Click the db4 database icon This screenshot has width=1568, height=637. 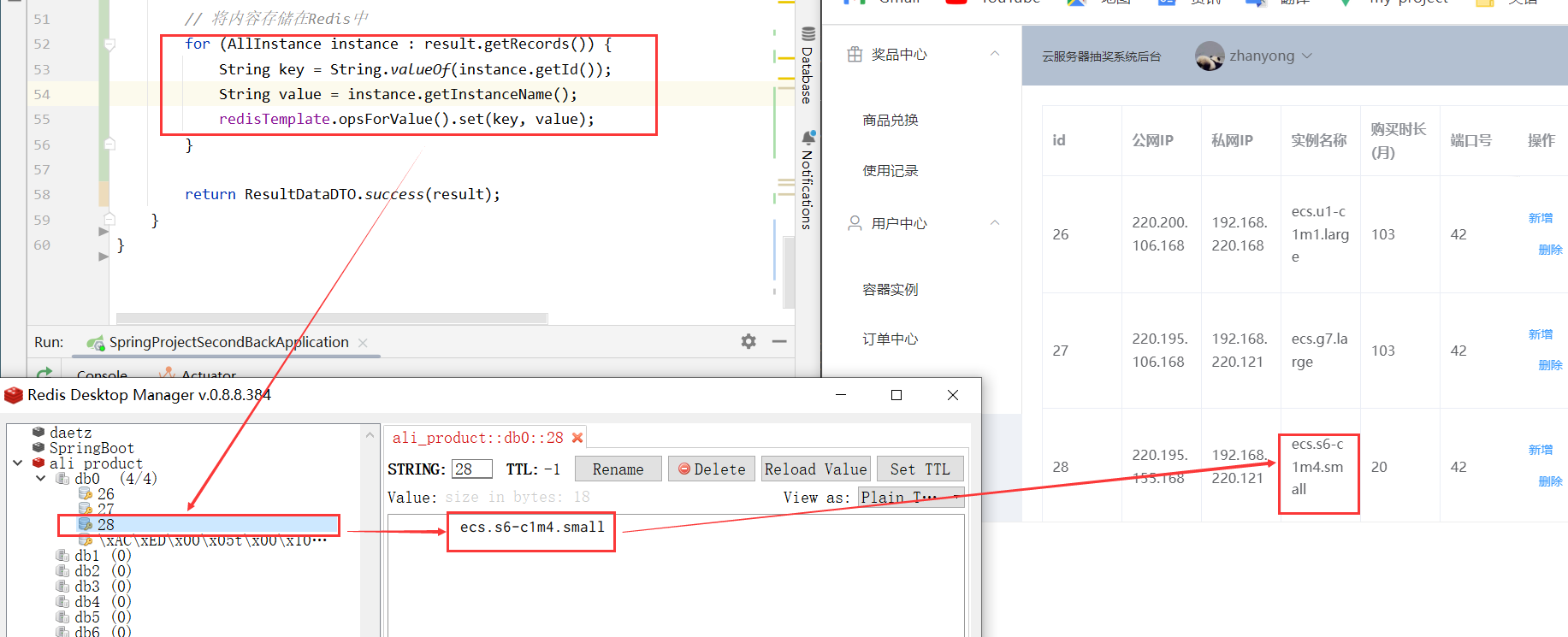click(62, 601)
